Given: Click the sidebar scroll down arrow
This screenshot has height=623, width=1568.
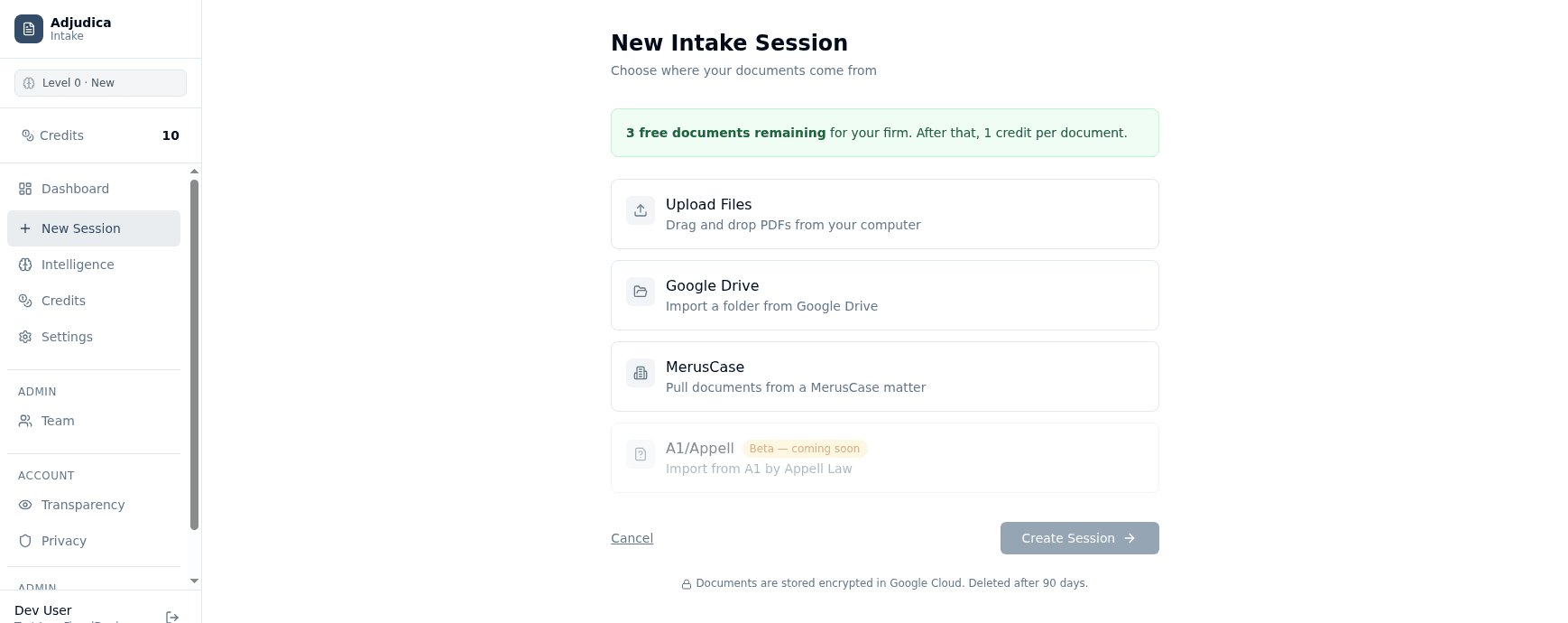Looking at the screenshot, I should click(x=194, y=581).
